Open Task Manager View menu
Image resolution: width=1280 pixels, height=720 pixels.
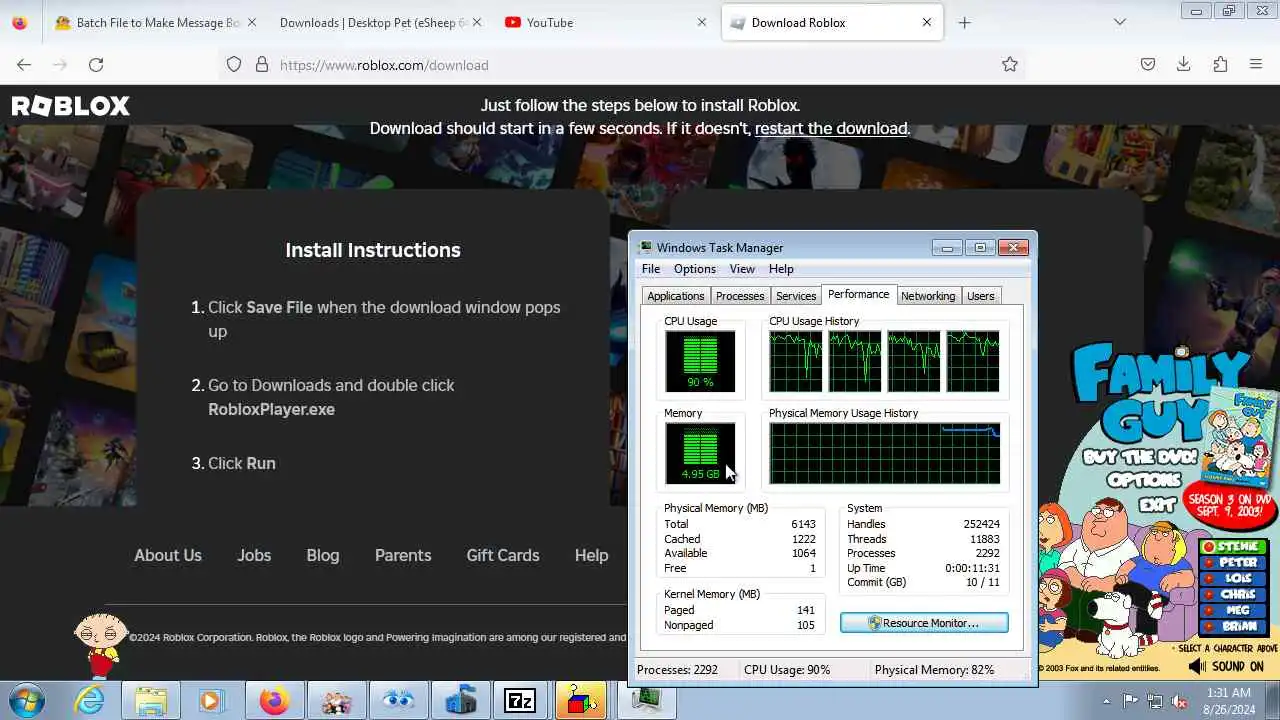[x=742, y=269]
